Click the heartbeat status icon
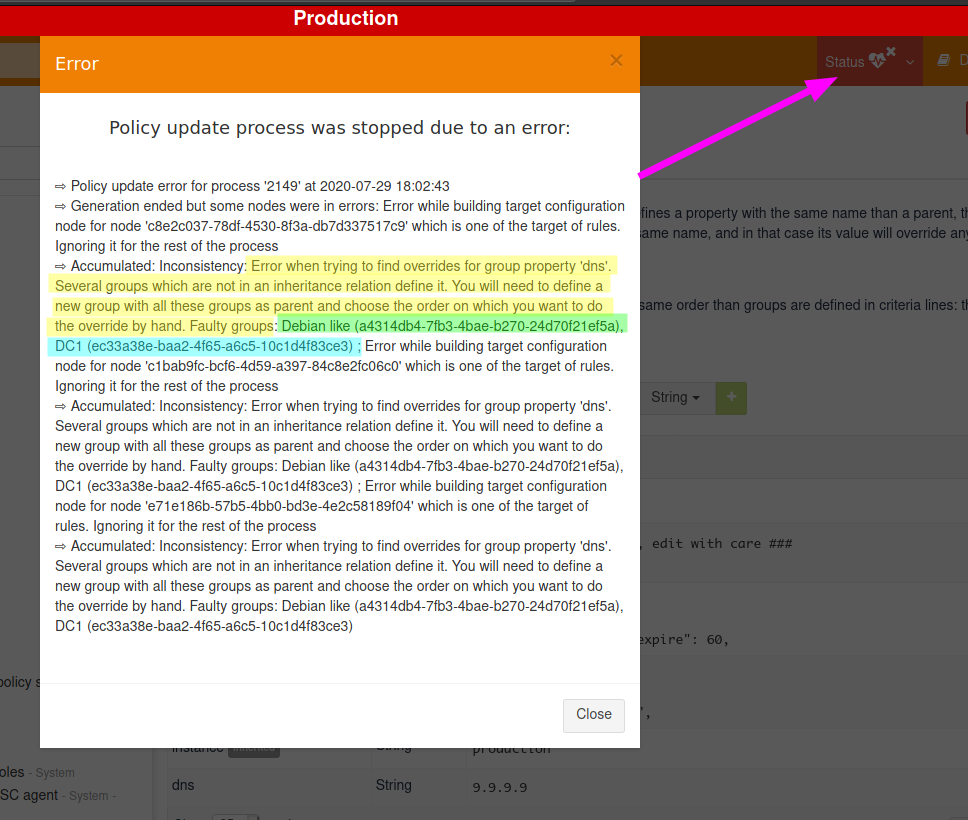The width and height of the screenshot is (968, 820). pos(880,59)
